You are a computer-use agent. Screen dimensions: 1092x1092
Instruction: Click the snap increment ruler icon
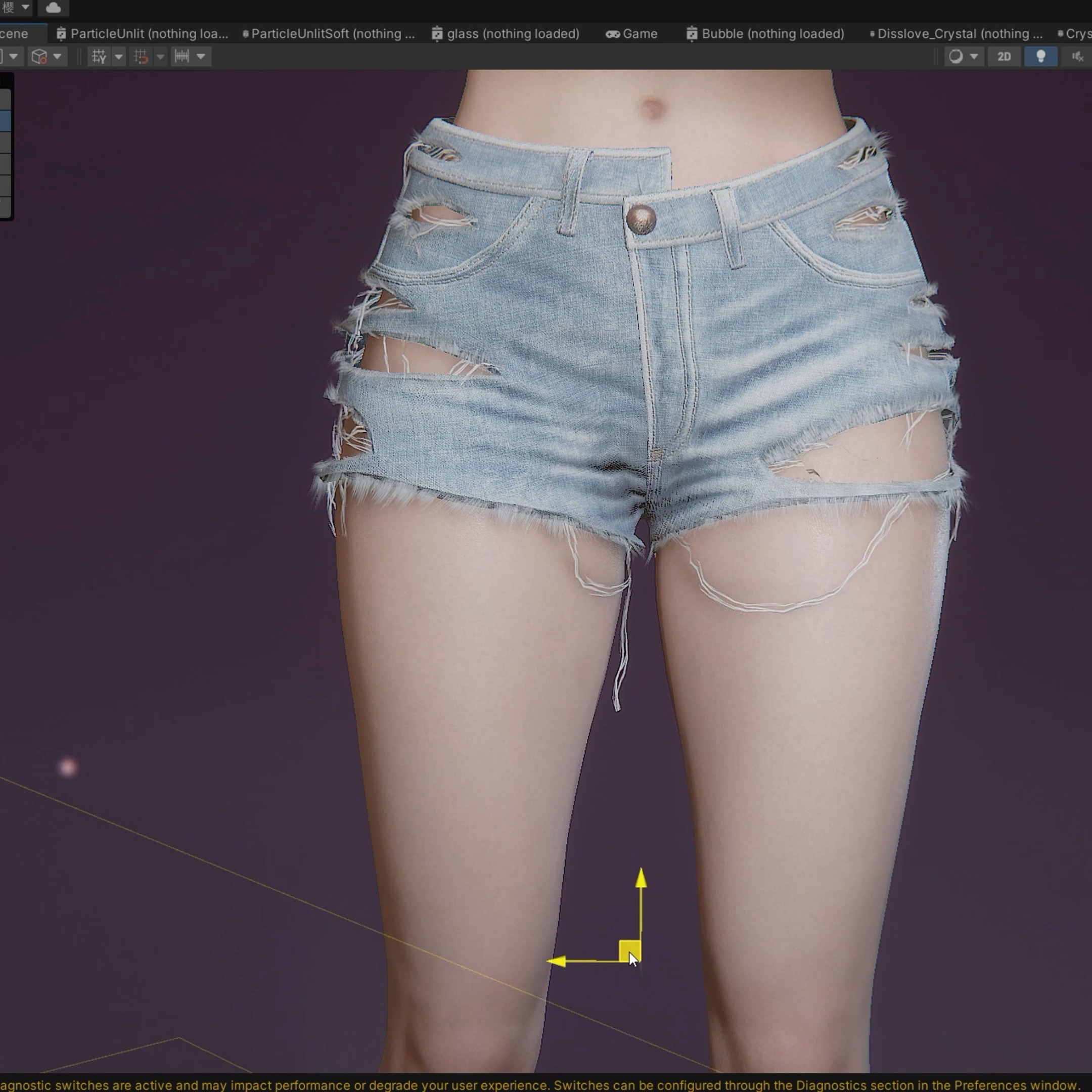(x=182, y=57)
